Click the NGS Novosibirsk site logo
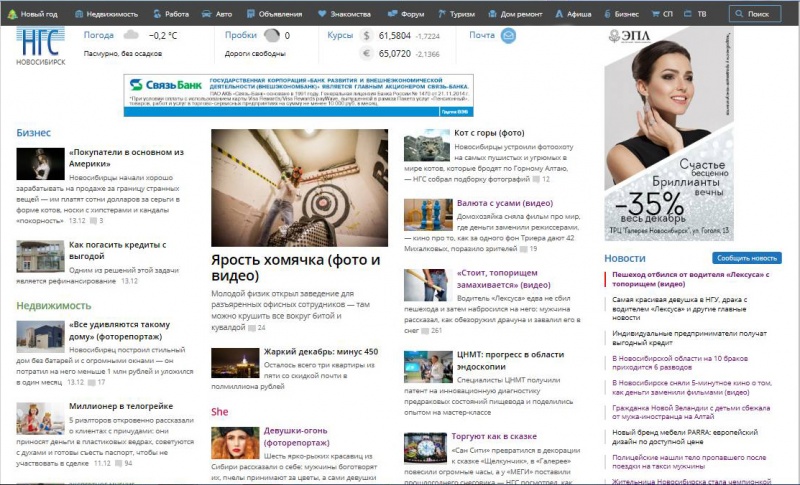The height and width of the screenshot is (485, 800). [40, 46]
